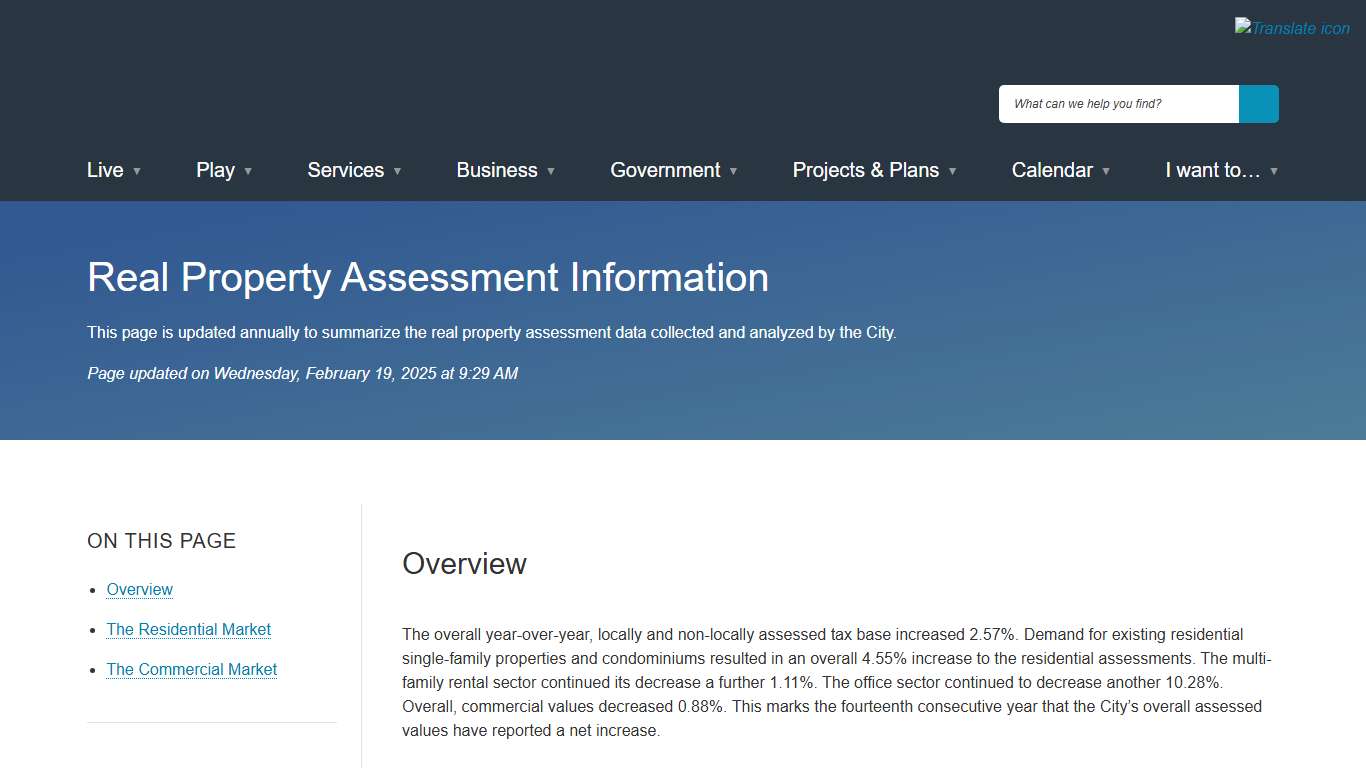Select the Calendar menu item

(x=1052, y=170)
